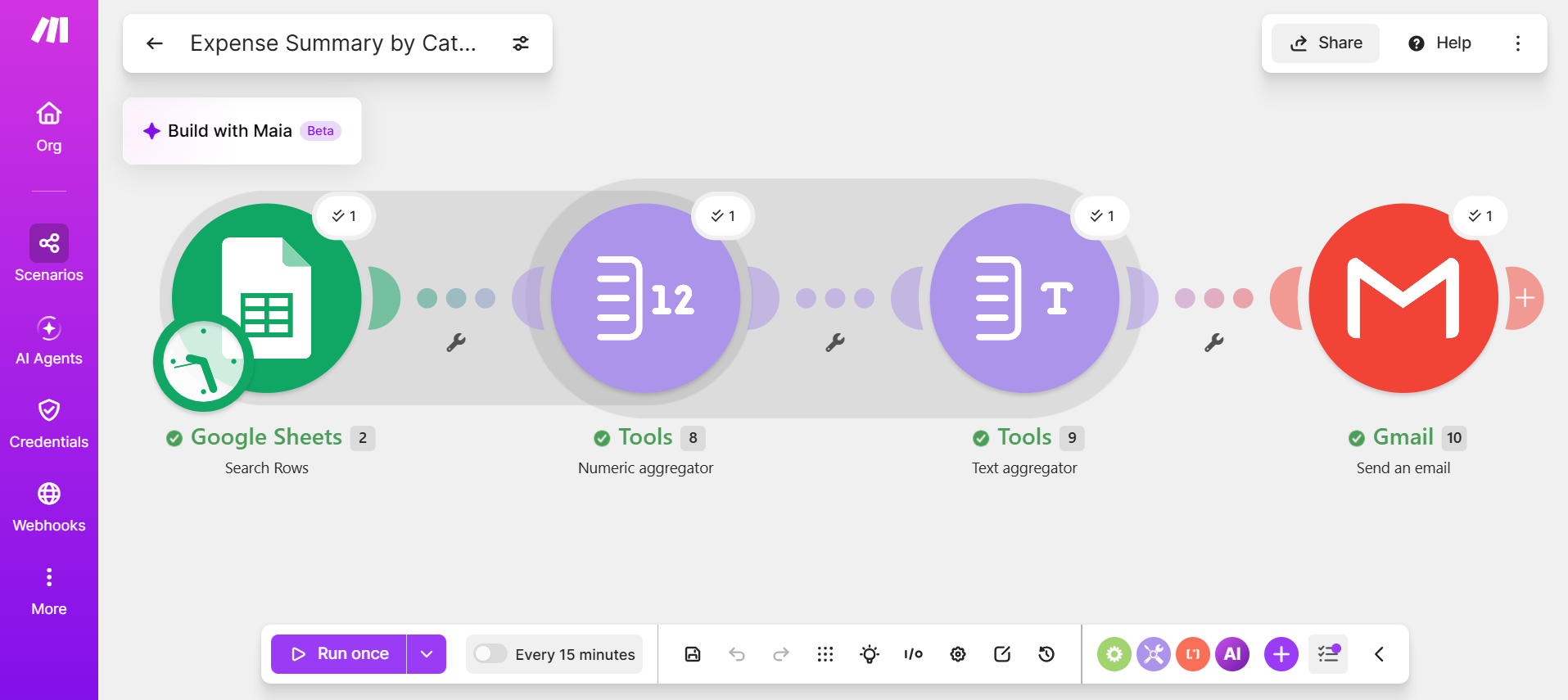The height and width of the screenshot is (700, 1568).
Task: Open the Help menu
Action: [x=1439, y=43]
